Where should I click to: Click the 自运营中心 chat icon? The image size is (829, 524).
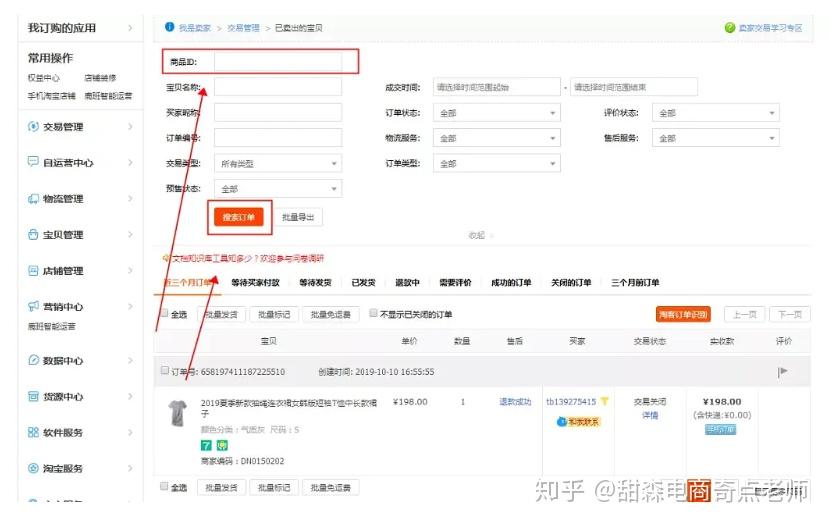33,162
